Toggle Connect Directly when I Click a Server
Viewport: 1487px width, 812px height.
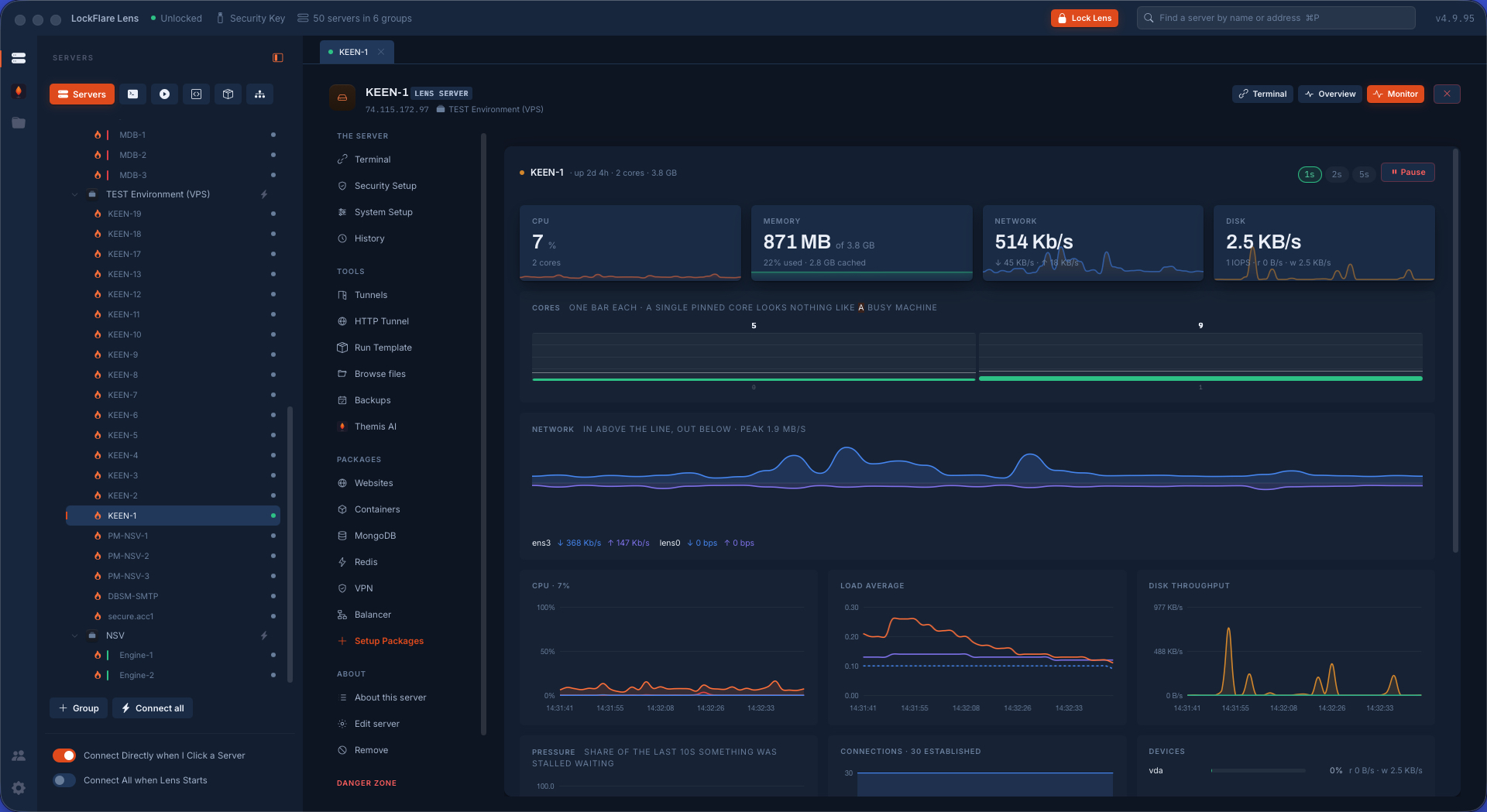pyautogui.click(x=64, y=755)
